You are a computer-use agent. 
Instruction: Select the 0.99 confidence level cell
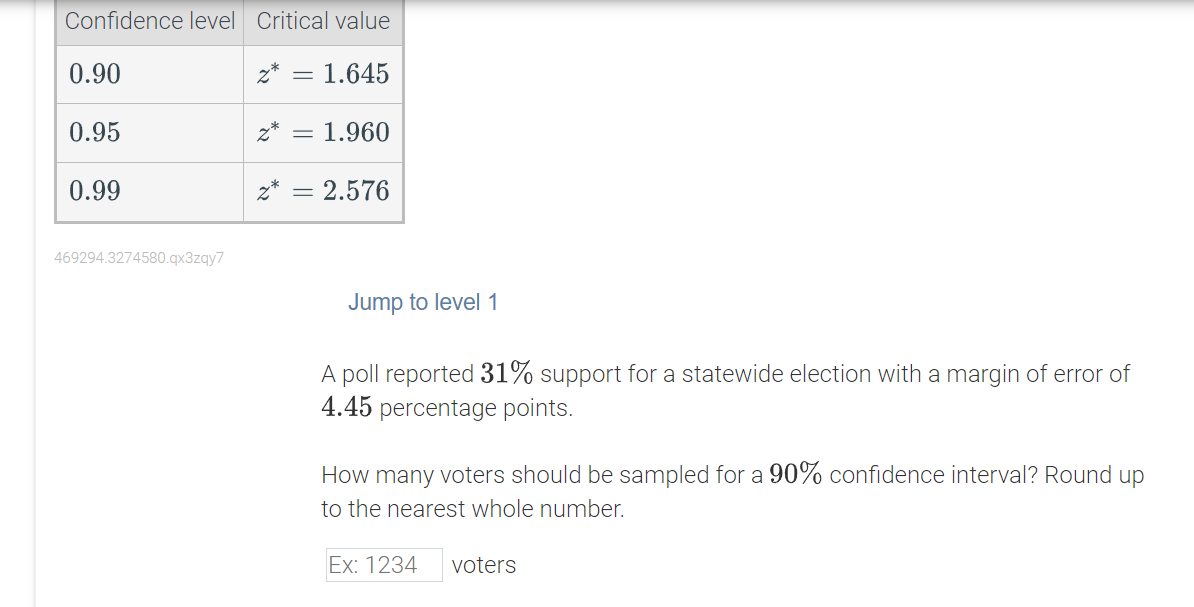[x=95, y=191]
